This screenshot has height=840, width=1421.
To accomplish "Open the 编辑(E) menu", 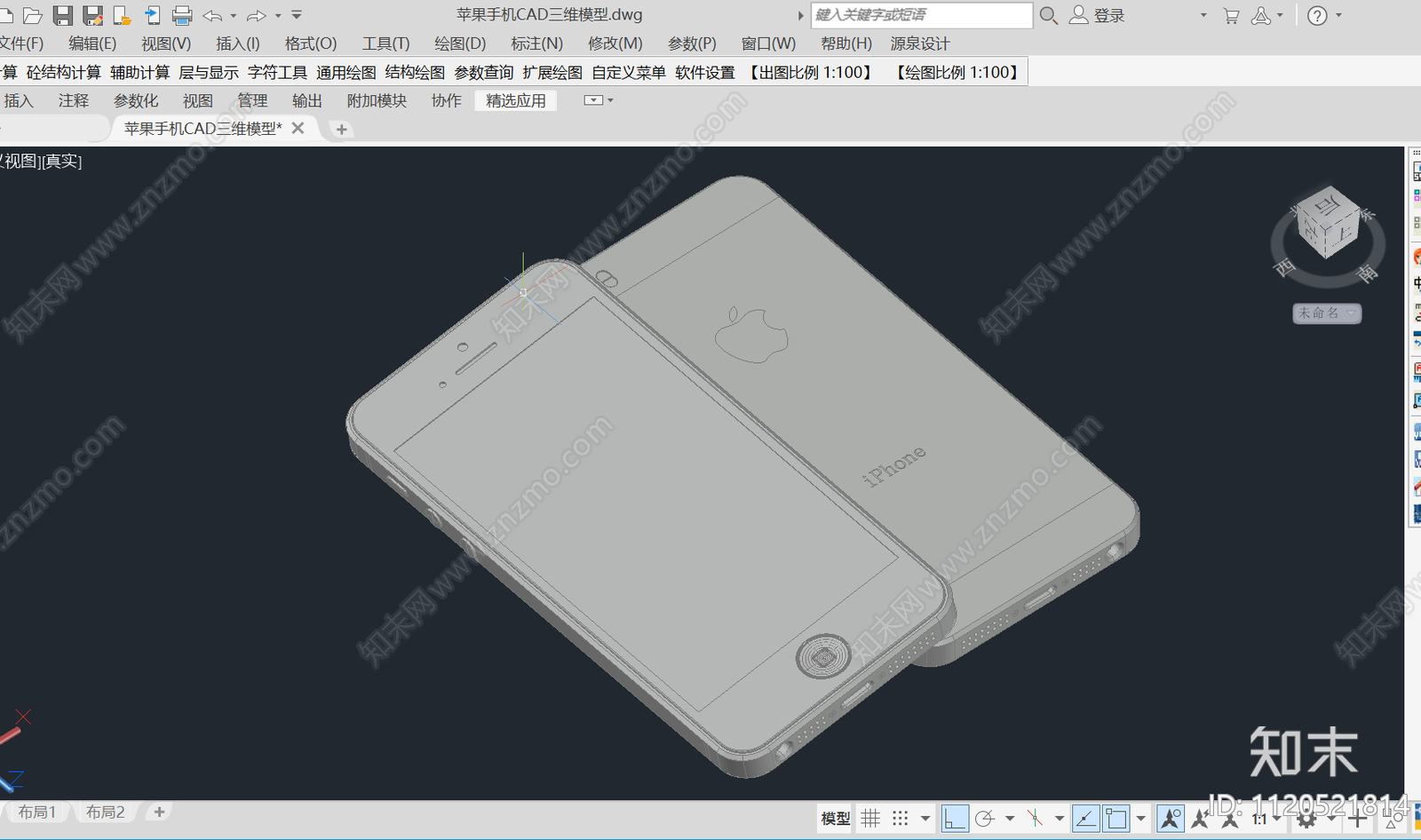I will click(x=92, y=44).
